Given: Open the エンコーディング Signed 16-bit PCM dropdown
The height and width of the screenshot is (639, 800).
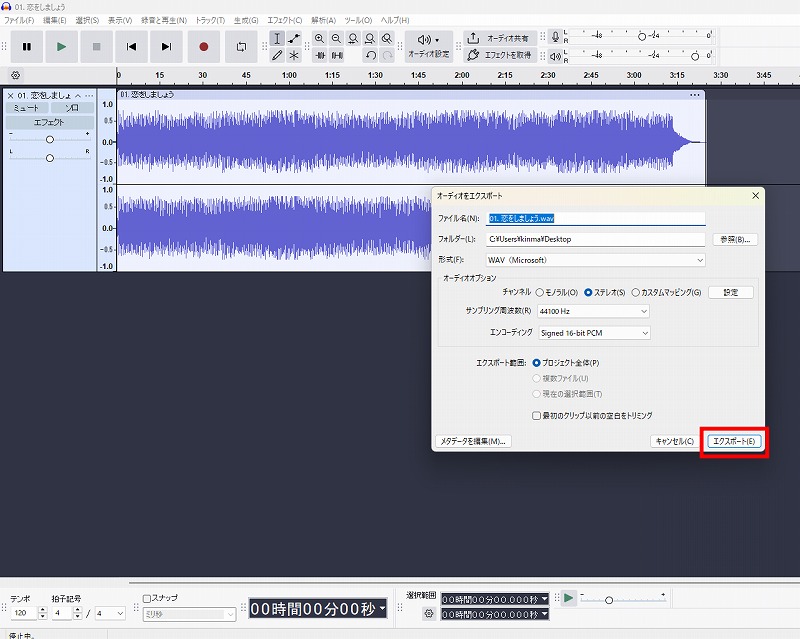Looking at the screenshot, I should 594,333.
